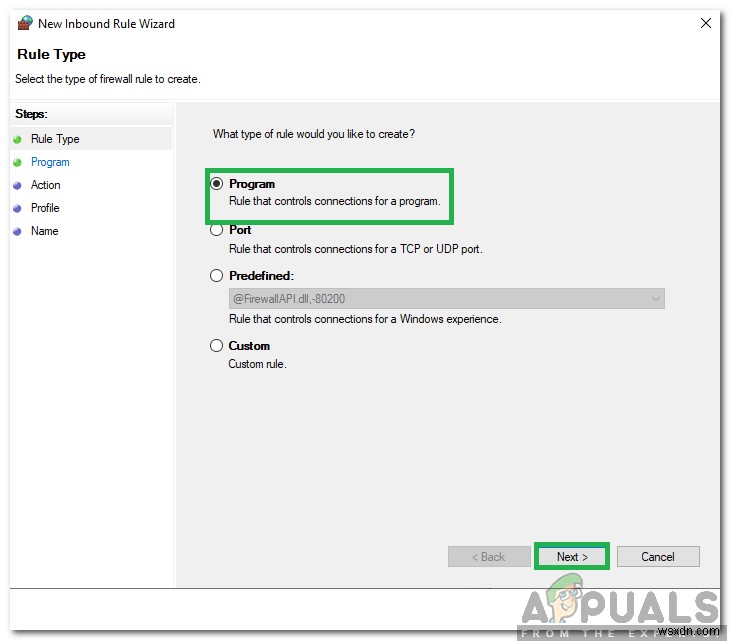Click the purple bullet beside Name step
Viewport: 731px width, 641px height.
[18, 231]
